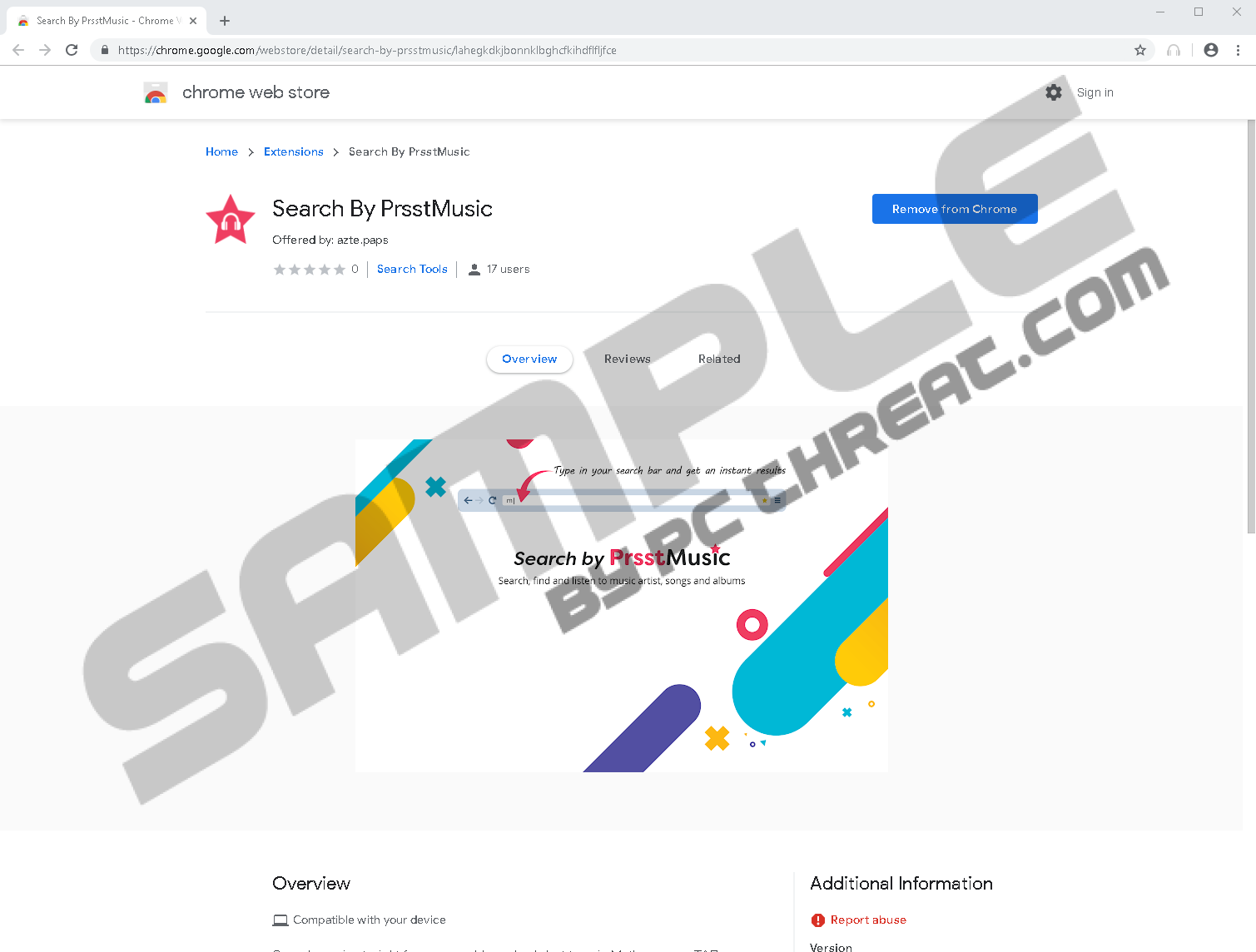This screenshot has width=1256, height=952.
Task: Click the Report abuse link
Action: 868,920
